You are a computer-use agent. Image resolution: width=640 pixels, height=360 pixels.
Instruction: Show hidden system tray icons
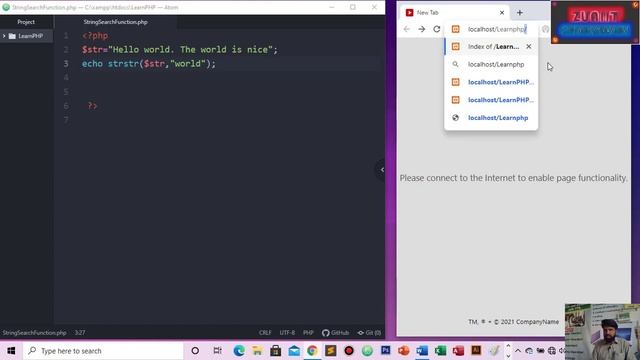518,351
